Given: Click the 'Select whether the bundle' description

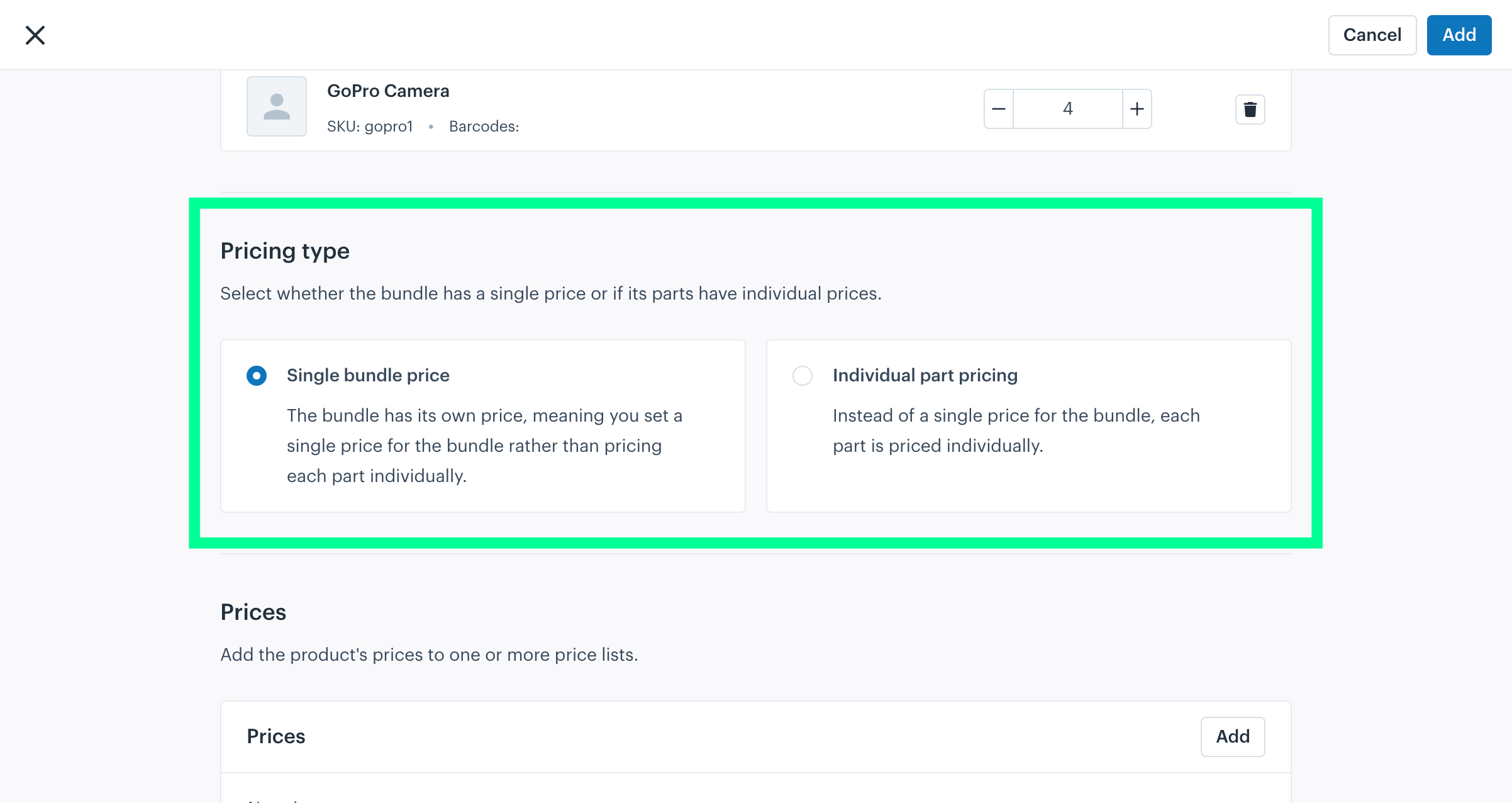Looking at the screenshot, I should 551,294.
